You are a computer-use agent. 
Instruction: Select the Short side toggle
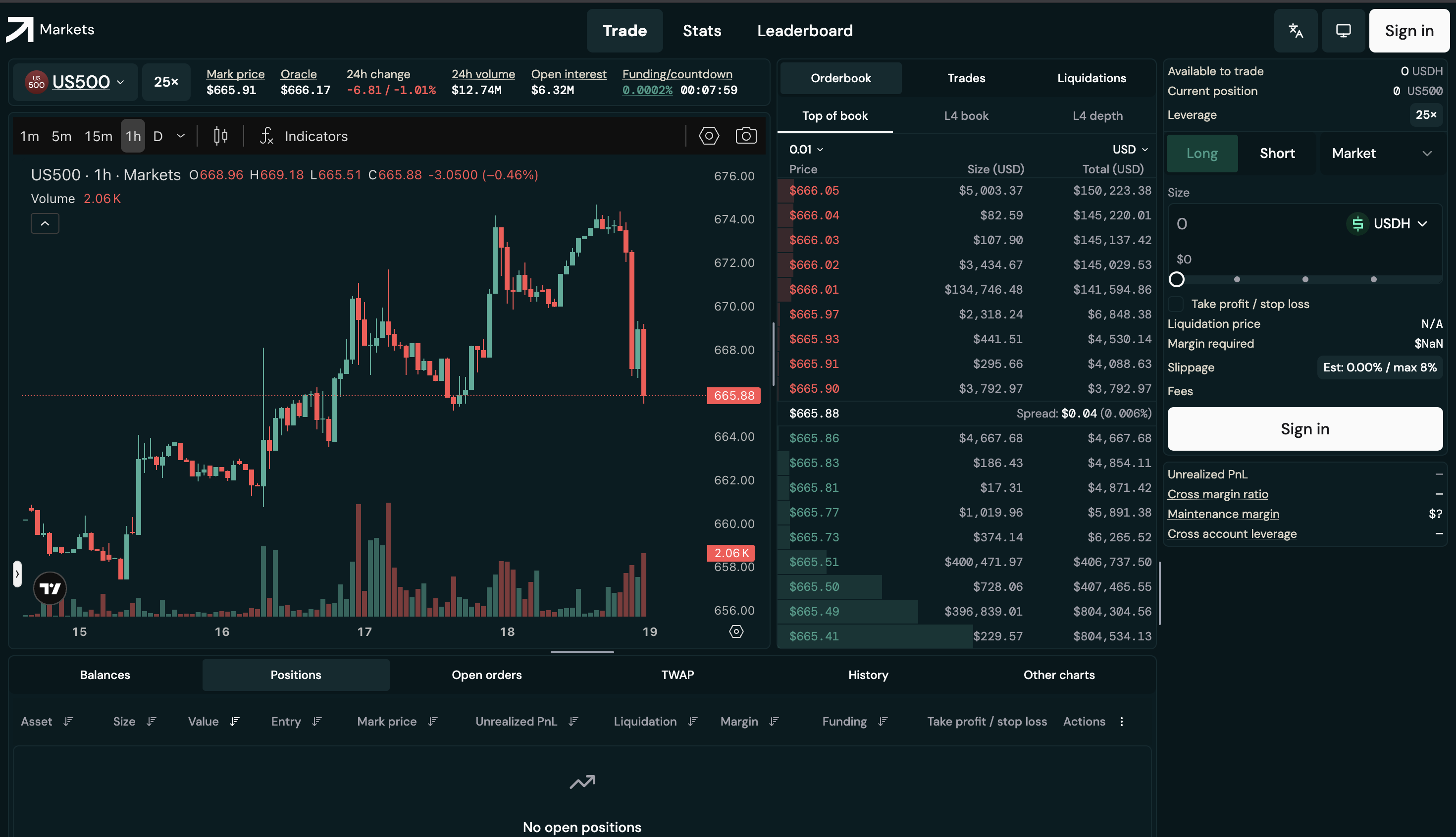click(x=1277, y=154)
